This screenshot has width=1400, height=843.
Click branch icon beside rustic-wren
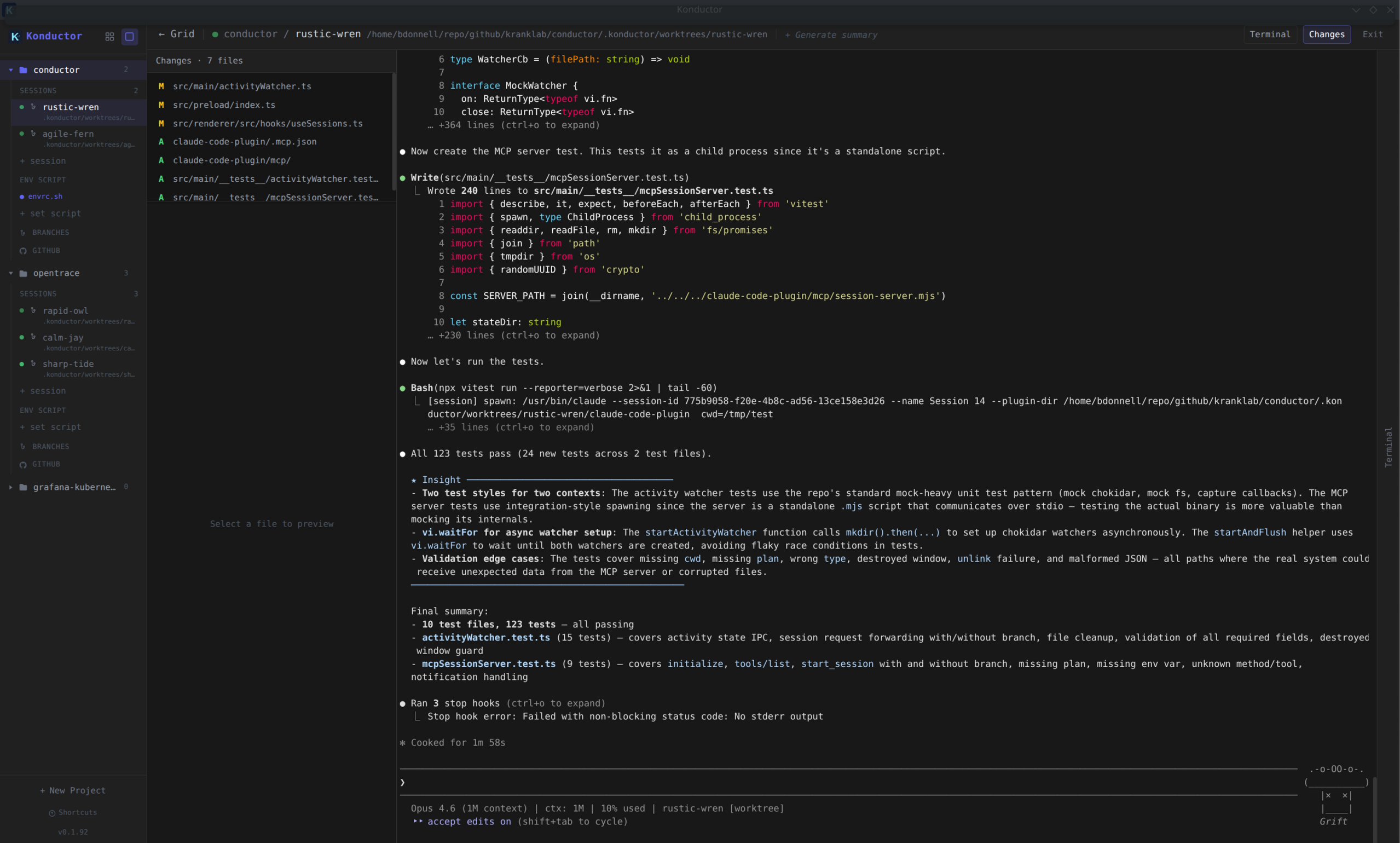[x=33, y=107]
